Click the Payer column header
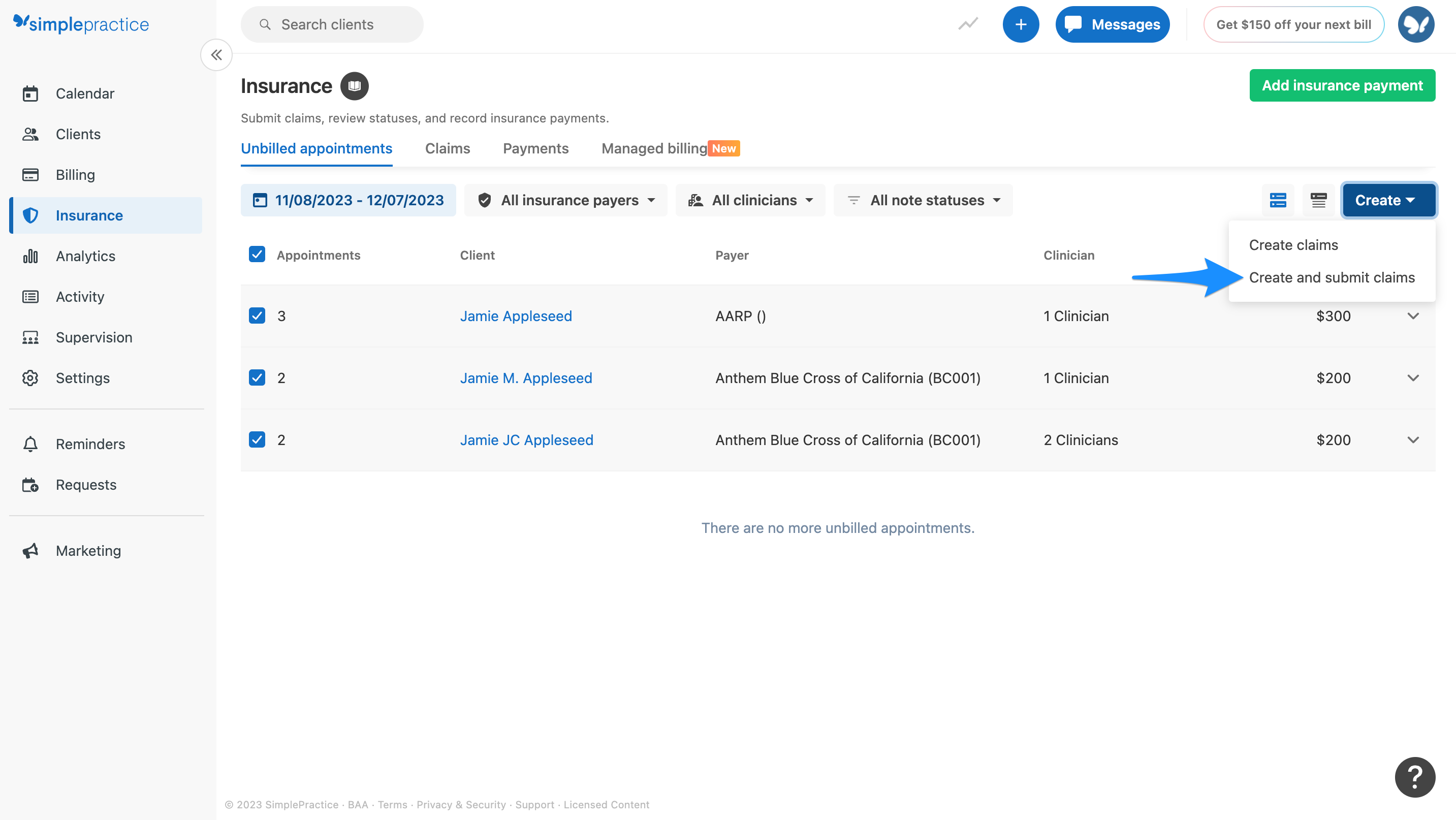1456x820 pixels. (x=732, y=256)
